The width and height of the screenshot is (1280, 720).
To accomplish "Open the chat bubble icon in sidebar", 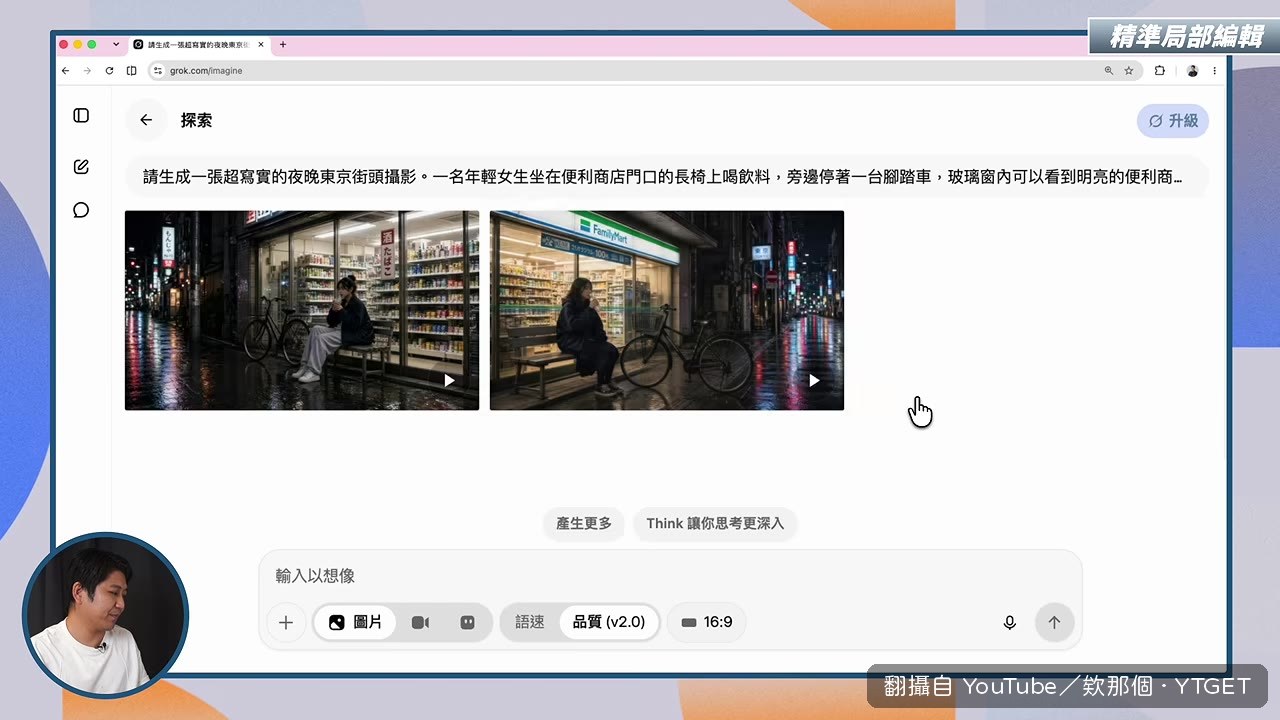I will (81, 210).
